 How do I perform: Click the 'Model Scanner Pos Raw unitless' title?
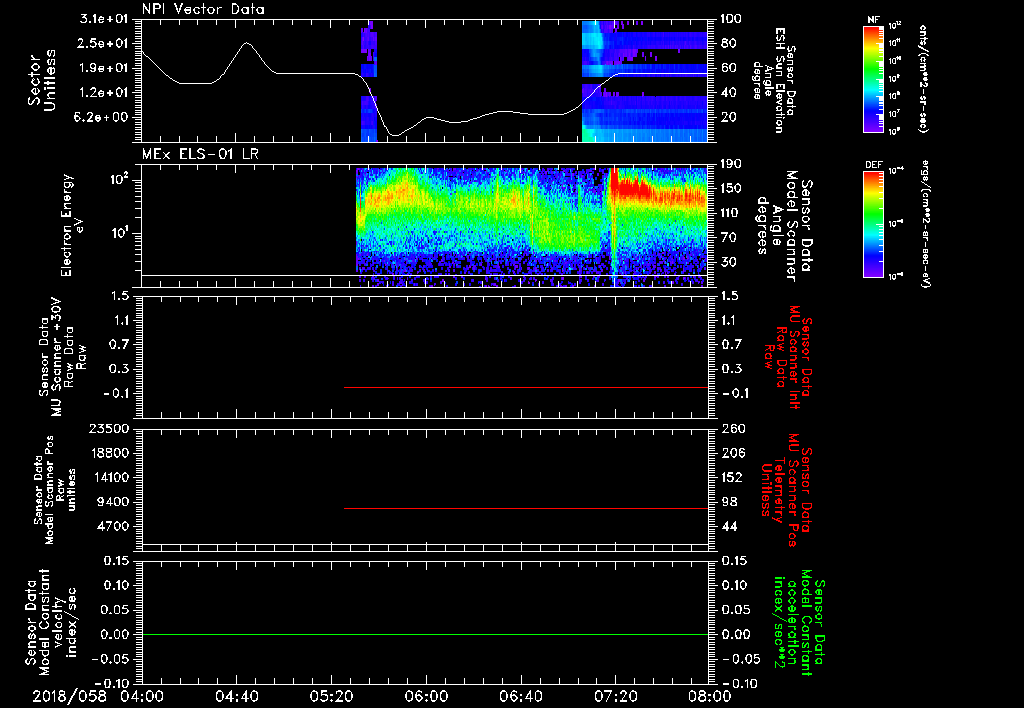[x=54, y=490]
